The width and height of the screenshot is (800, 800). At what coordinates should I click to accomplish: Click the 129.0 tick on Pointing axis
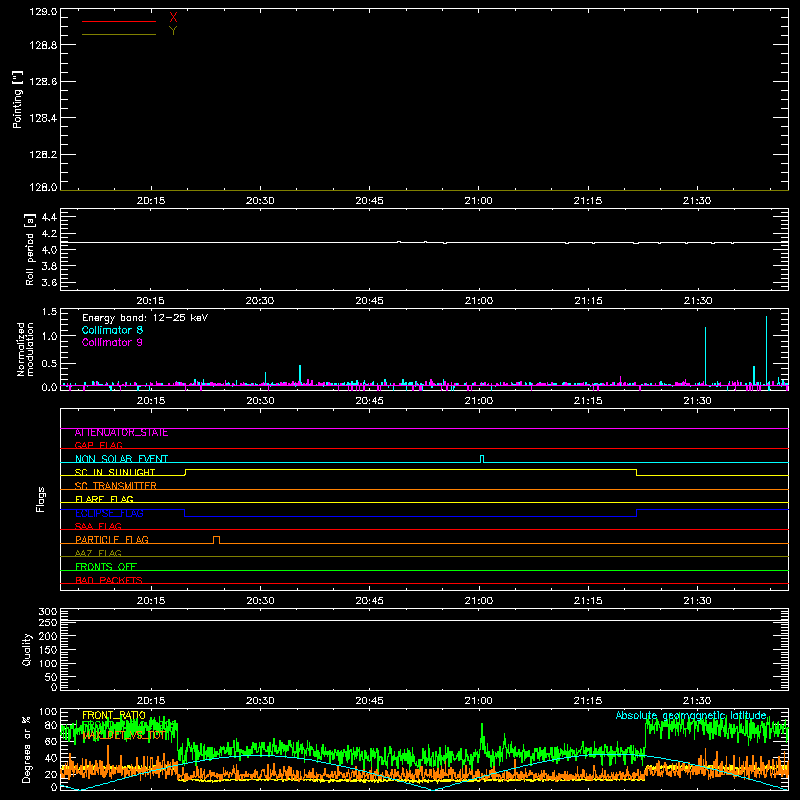pos(43,12)
